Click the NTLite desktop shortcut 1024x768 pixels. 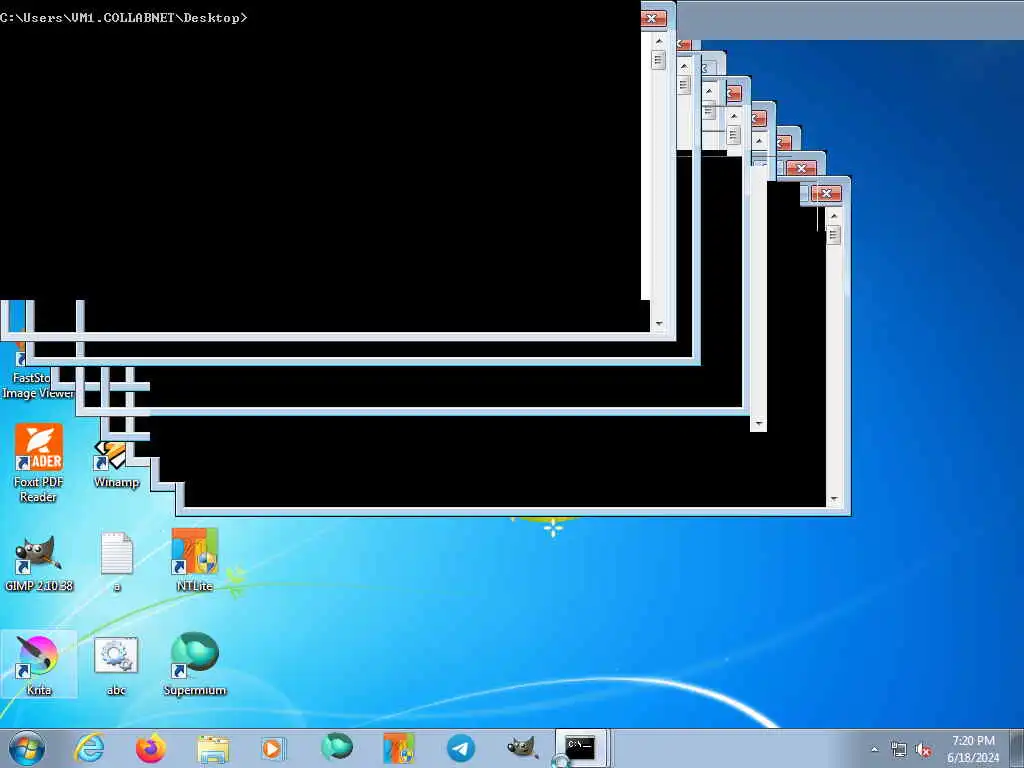coord(195,560)
